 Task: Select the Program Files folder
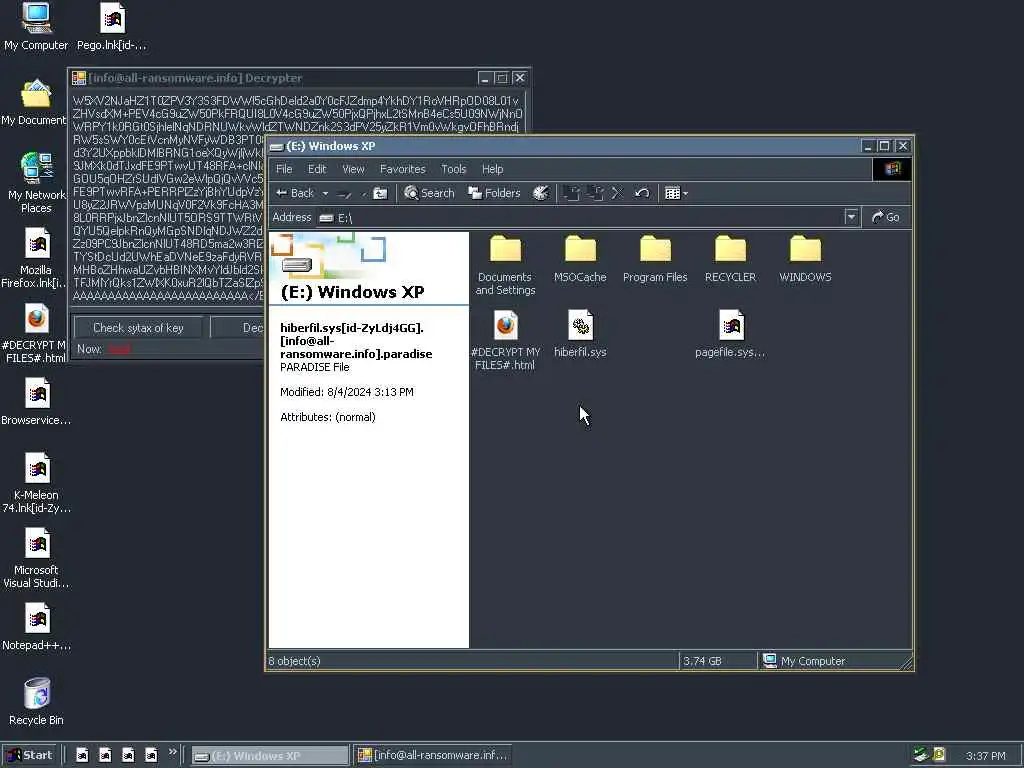(655, 259)
